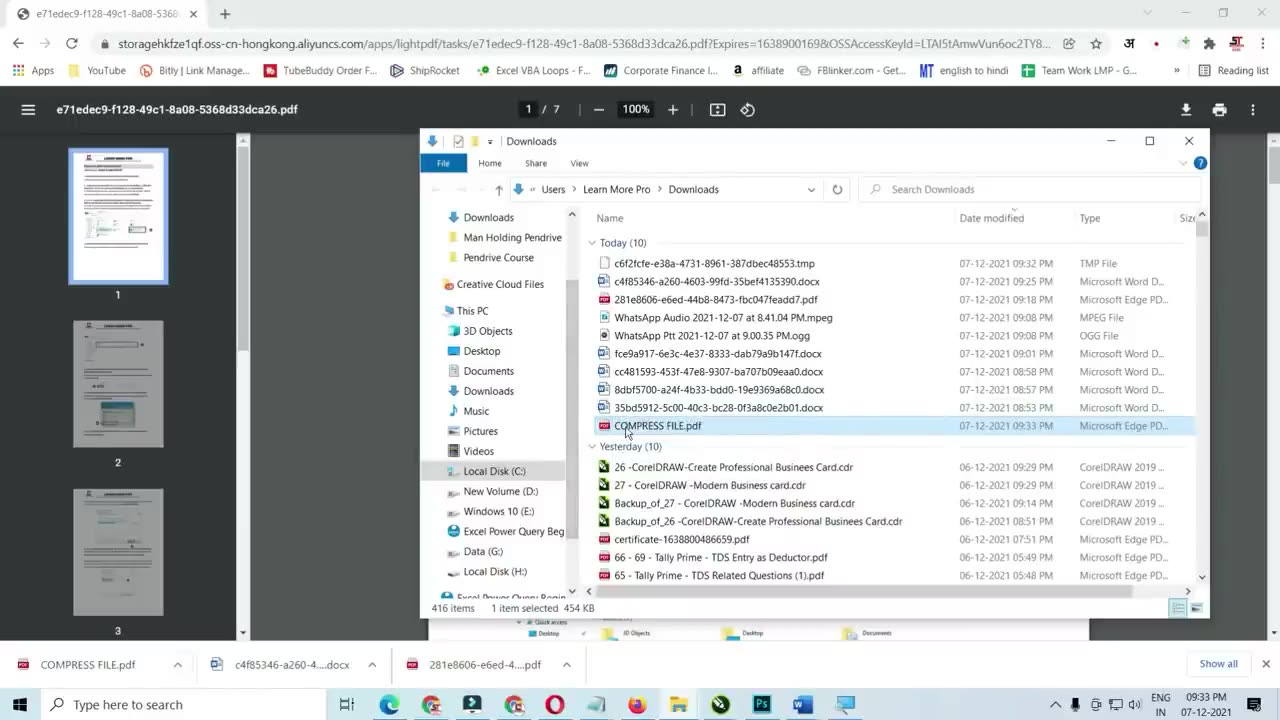Open the Explorer File menu

[x=443, y=163]
